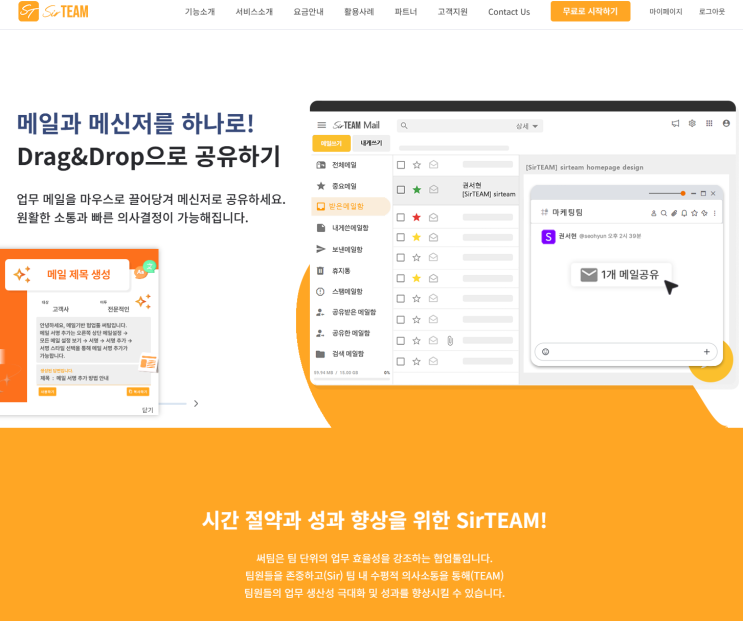The image size is (743, 621).
Task: Click the open-envelope icon in 권서현 row
Action: [x=433, y=189]
